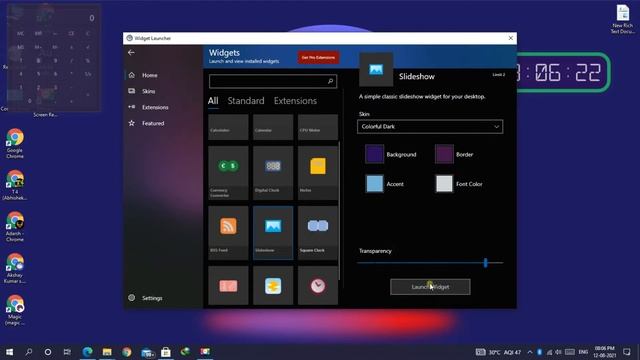The width and height of the screenshot is (640, 360).
Task: Open New Rich Text Document on desktop
Action: (622, 19)
